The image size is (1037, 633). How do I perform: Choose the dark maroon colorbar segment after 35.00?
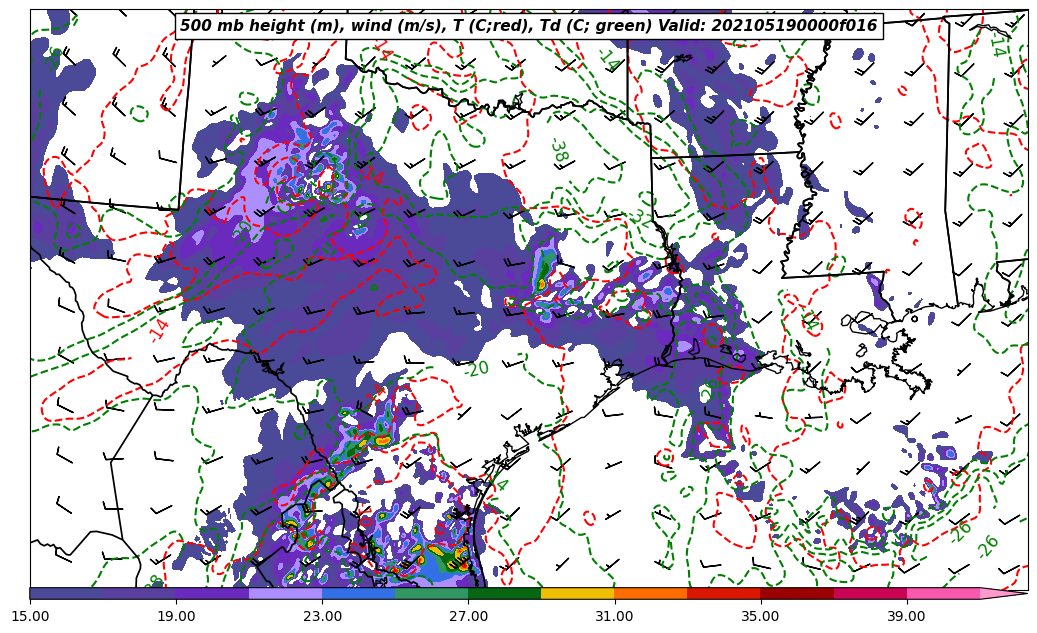796,593
